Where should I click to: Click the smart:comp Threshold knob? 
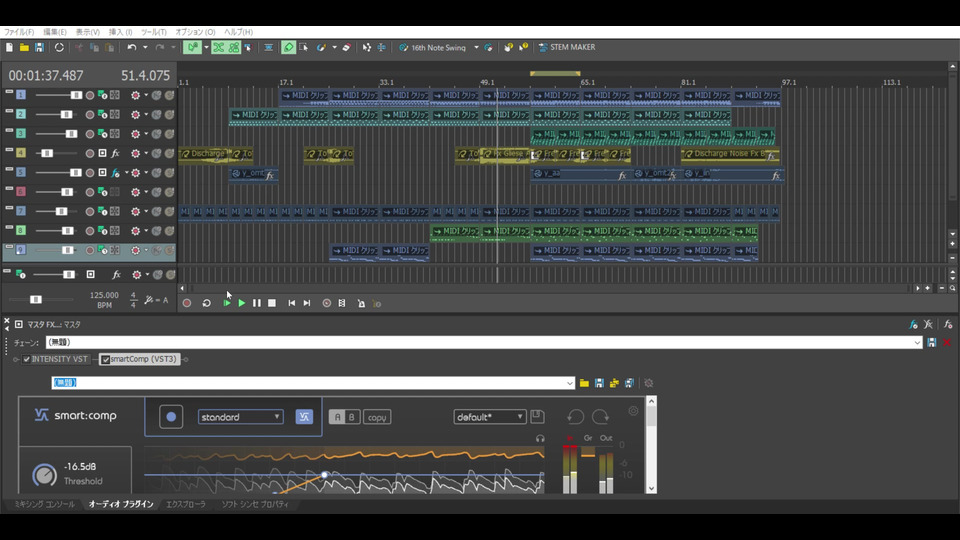(45, 475)
